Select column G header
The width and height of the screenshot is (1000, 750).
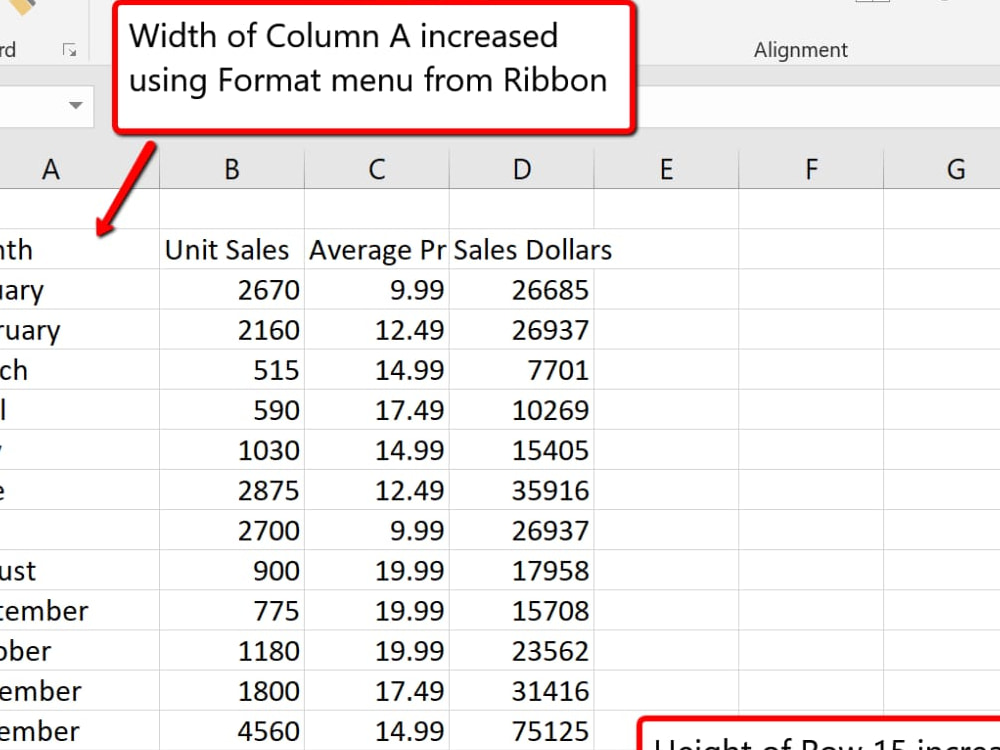[x=942, y=170]
